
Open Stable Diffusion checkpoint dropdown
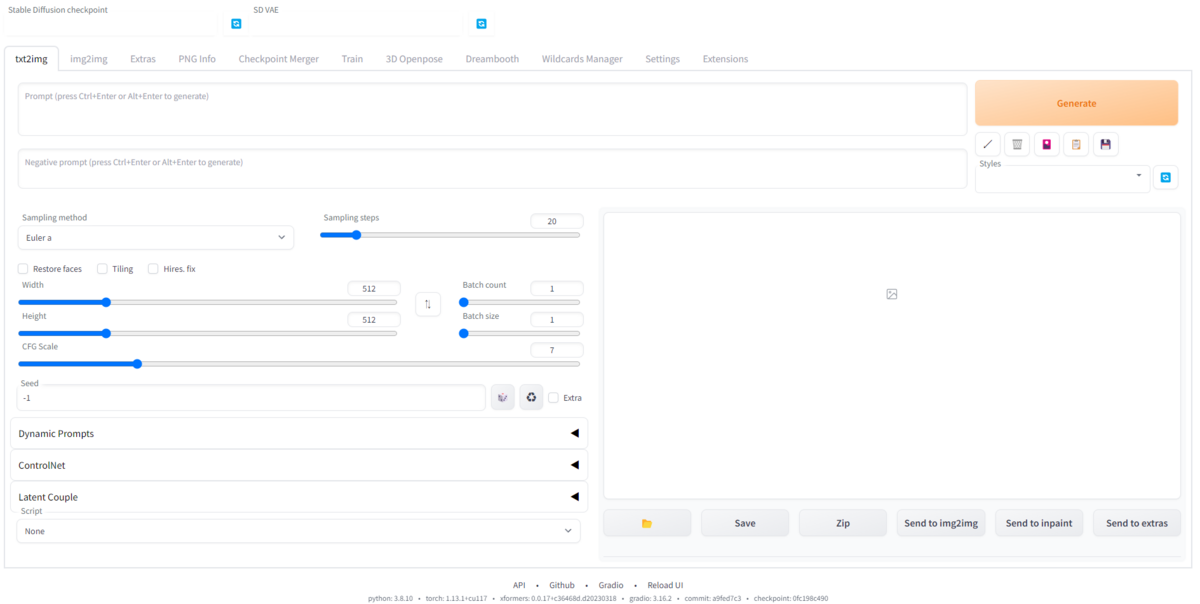point(112,25)
